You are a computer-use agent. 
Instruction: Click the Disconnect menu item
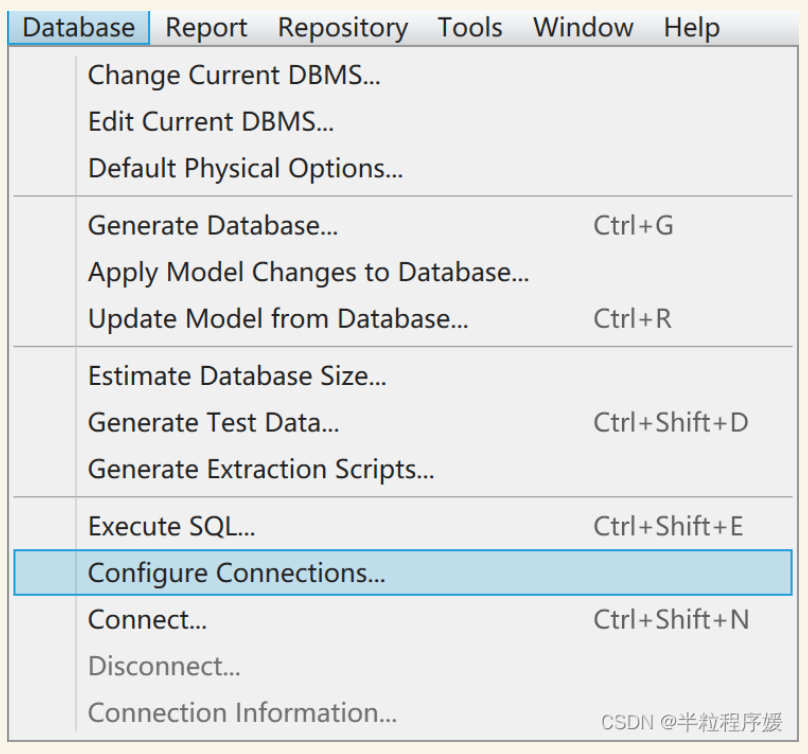(164, 666)
